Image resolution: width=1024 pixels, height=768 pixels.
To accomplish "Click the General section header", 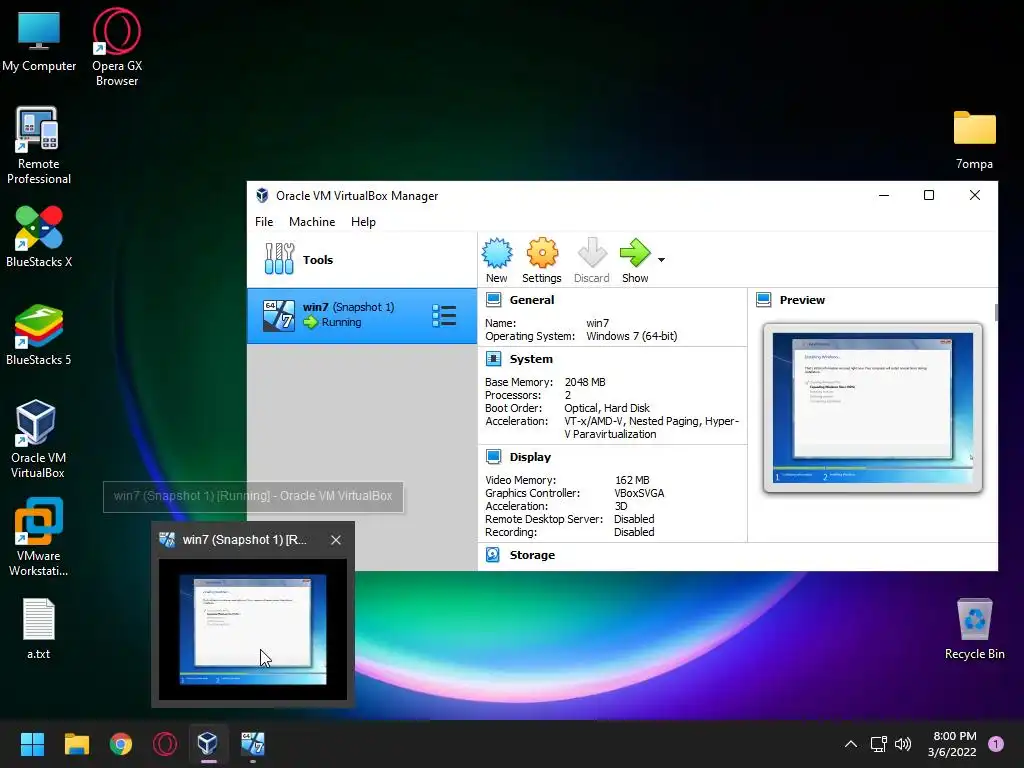I will click(x=532, y=300).
